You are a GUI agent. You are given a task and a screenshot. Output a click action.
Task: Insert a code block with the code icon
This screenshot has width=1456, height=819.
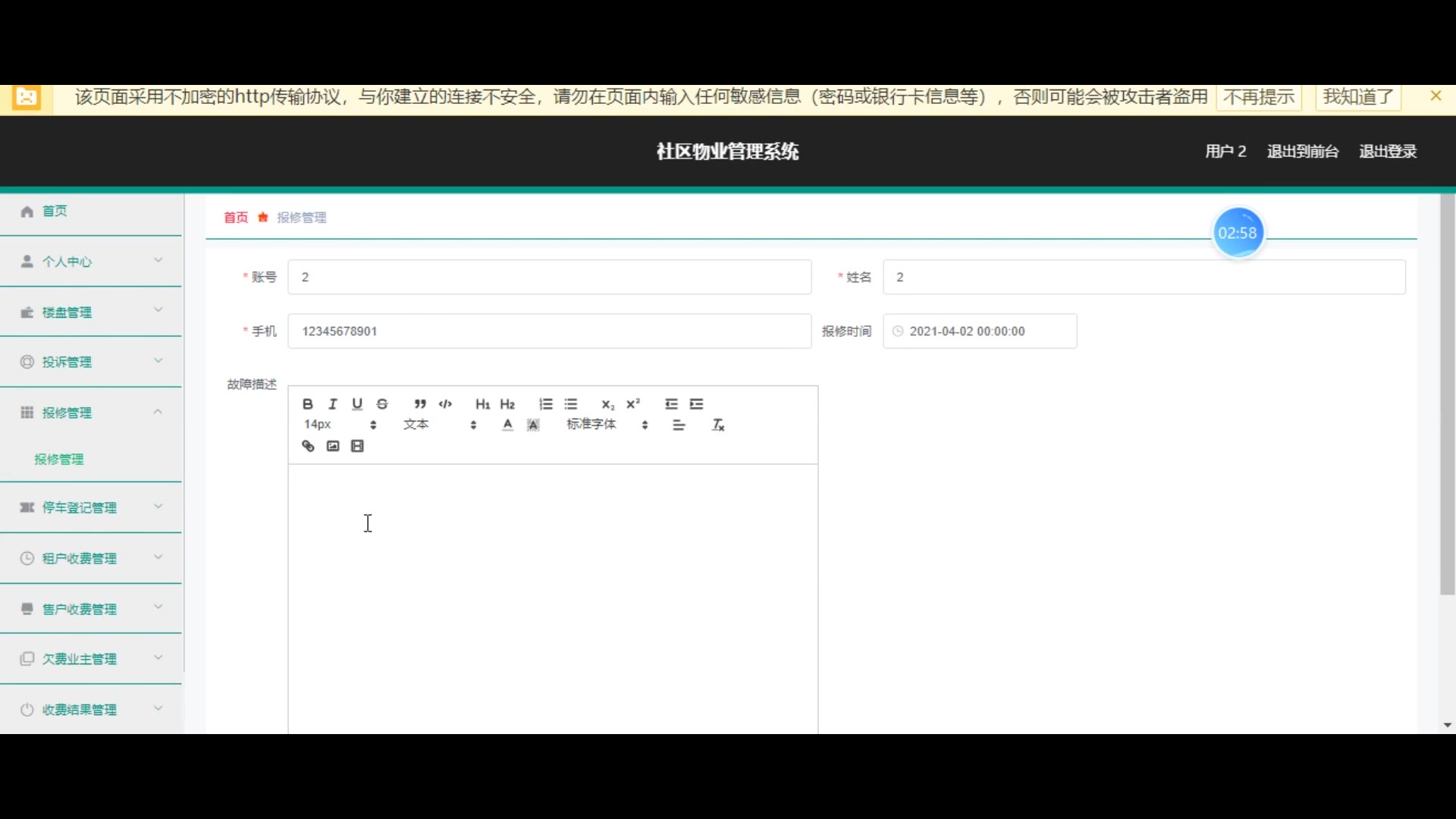click(x=445, y=404)
